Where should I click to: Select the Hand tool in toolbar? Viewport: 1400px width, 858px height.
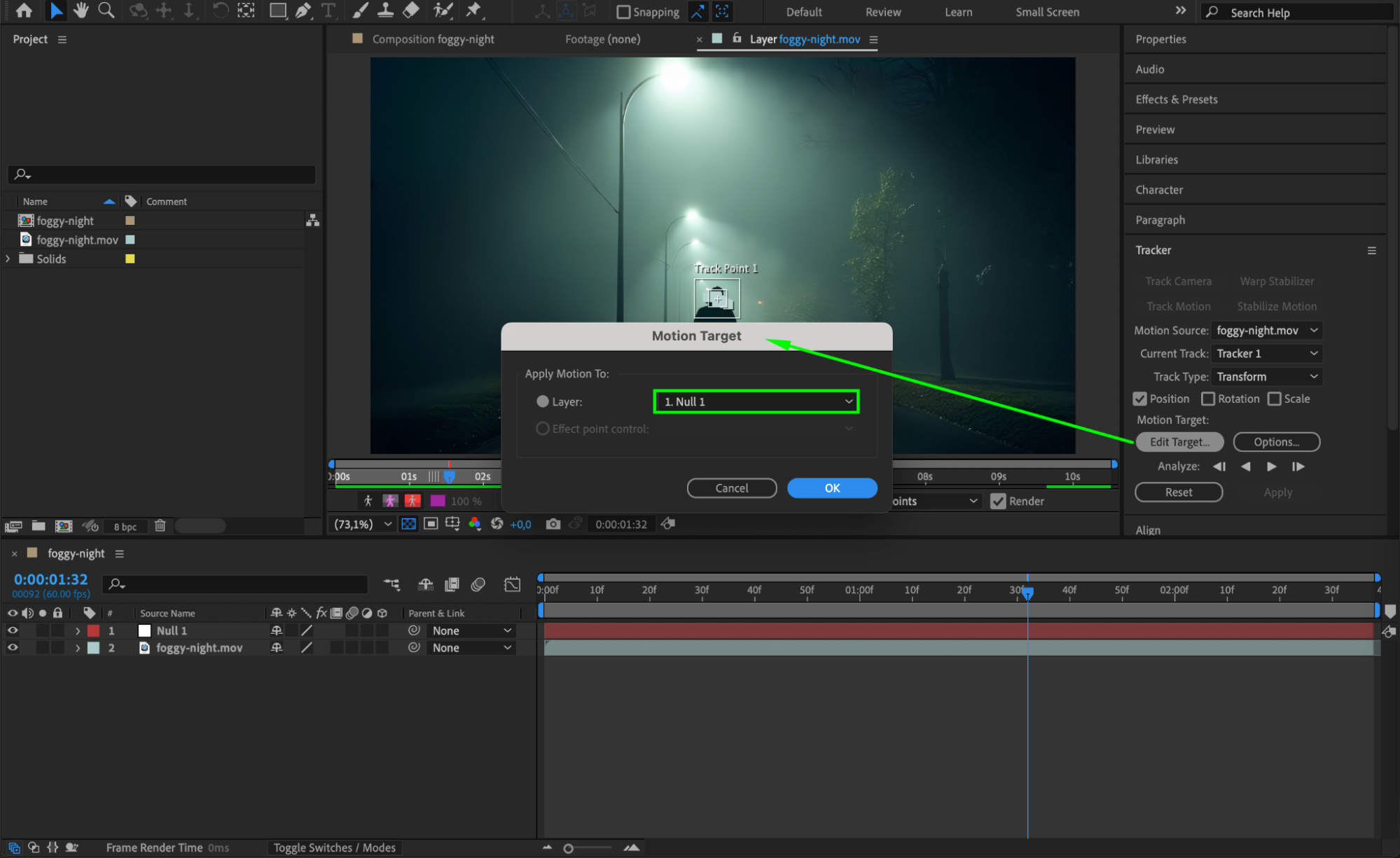coord(81,11)
